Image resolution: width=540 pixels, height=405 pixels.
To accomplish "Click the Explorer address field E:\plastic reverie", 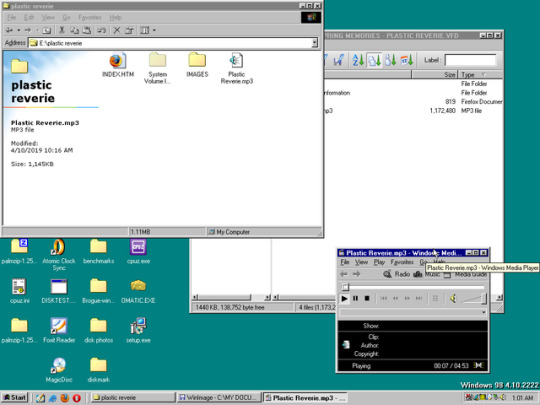I will click(x=170, y=43).
